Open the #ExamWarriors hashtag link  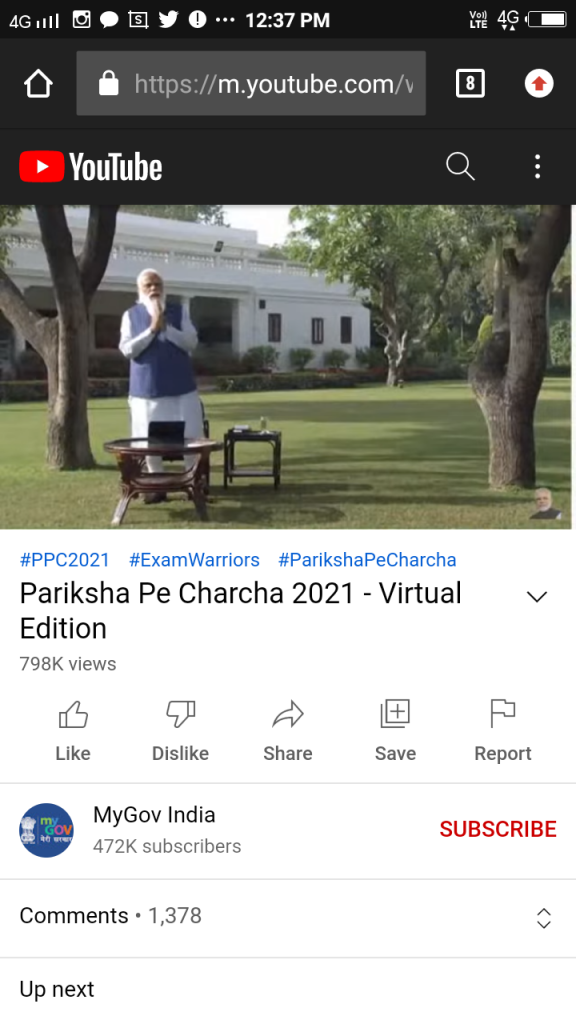pos(194,560)
